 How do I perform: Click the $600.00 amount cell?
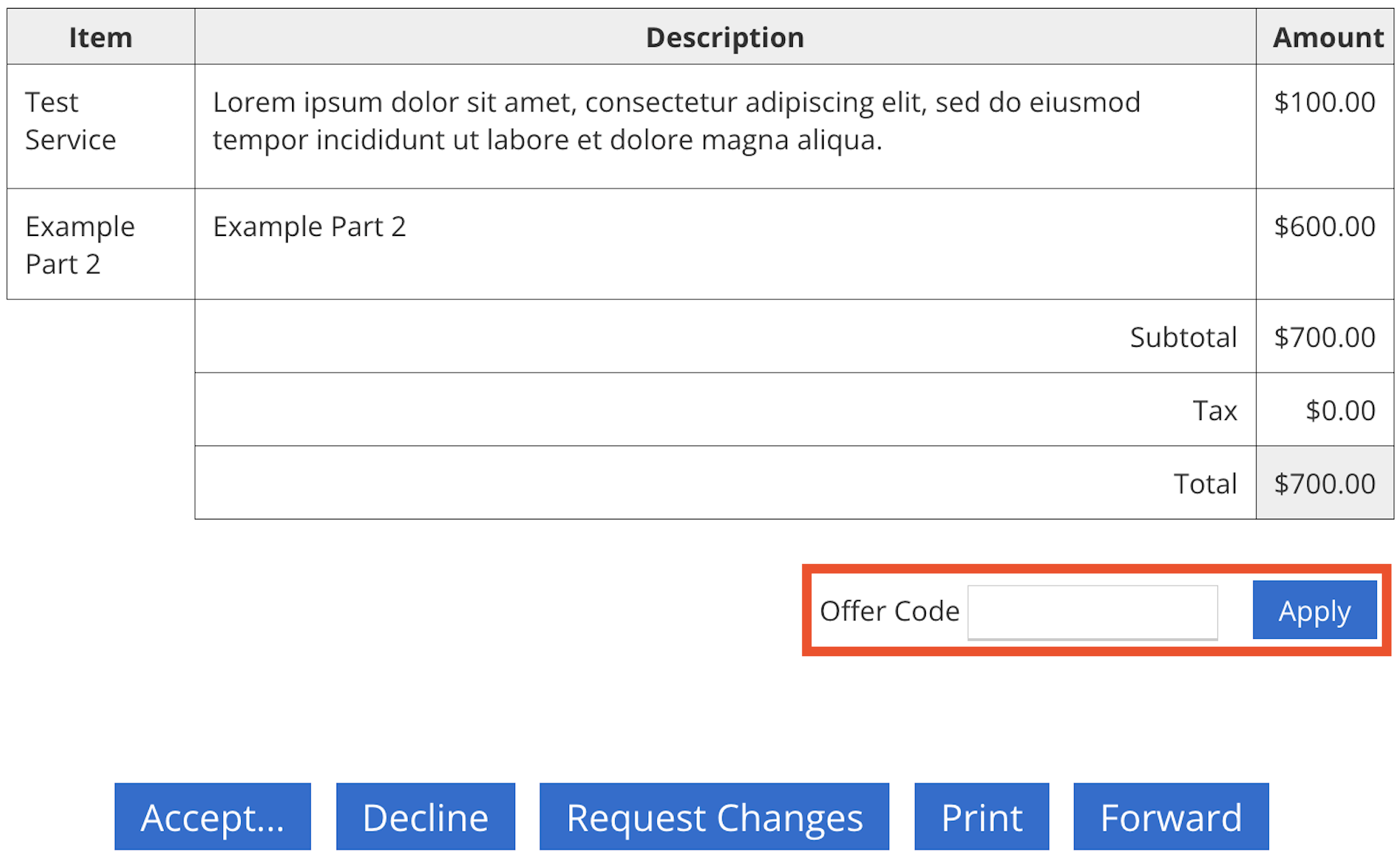pyautogui.click(x=1324, y=227)
